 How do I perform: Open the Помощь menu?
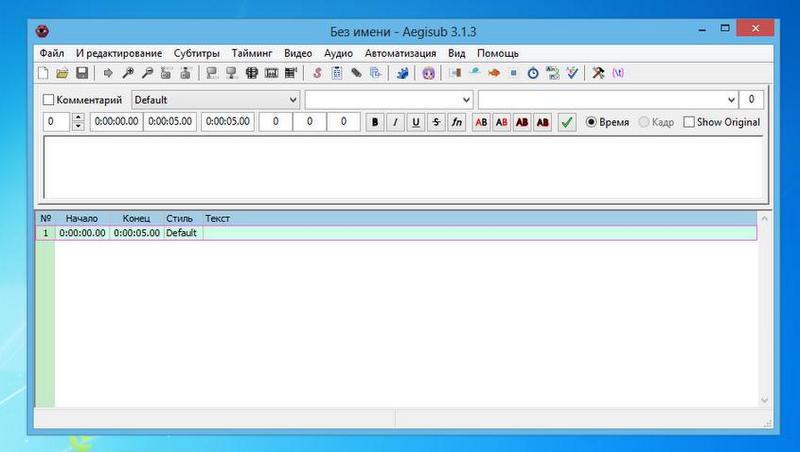[497, 53]
